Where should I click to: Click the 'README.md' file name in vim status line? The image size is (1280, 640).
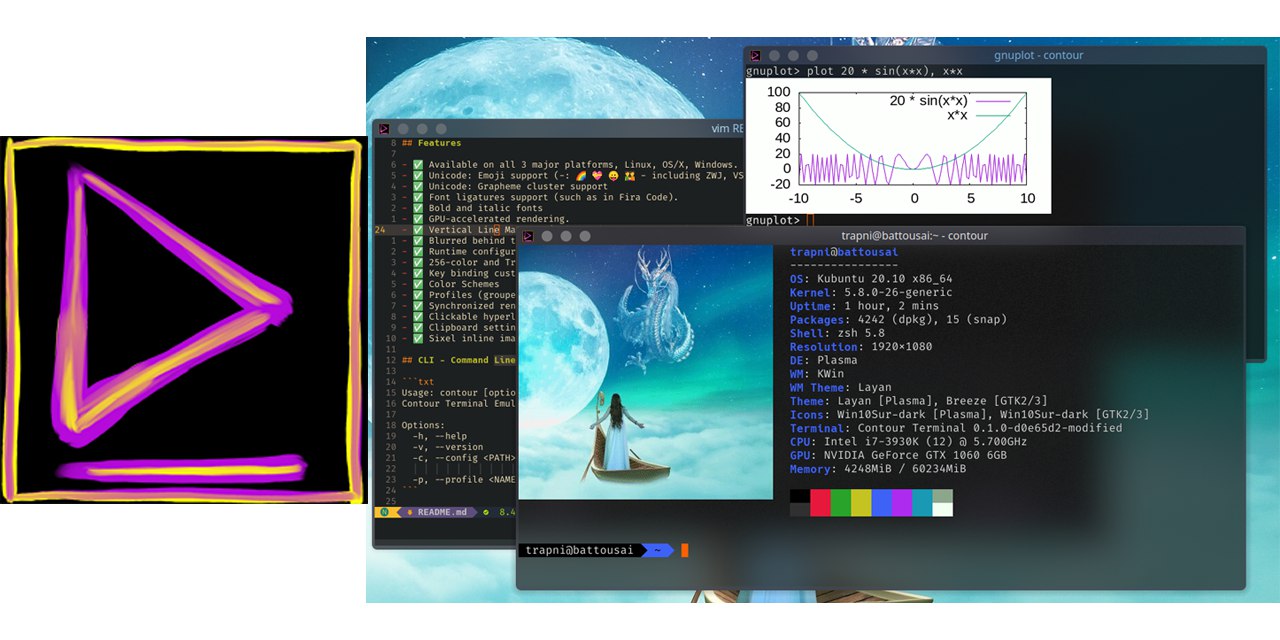[442, 512]
